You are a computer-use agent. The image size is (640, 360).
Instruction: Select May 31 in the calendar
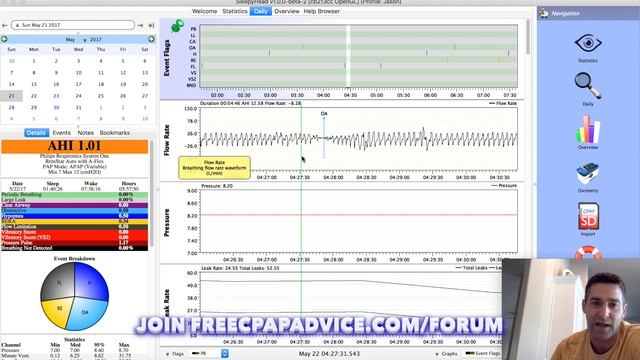tap(78, 107)
